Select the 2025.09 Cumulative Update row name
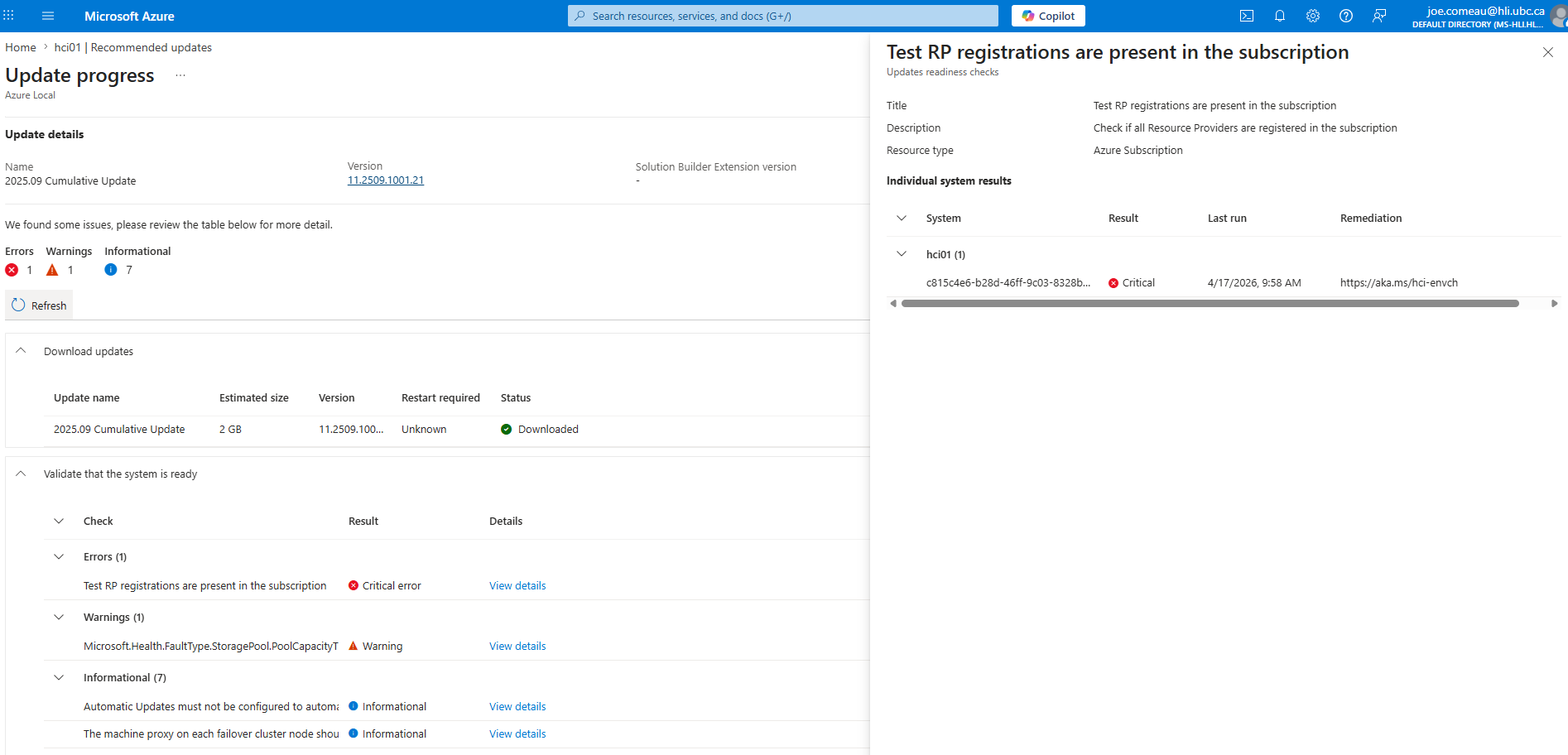 [x=119, y=429]
